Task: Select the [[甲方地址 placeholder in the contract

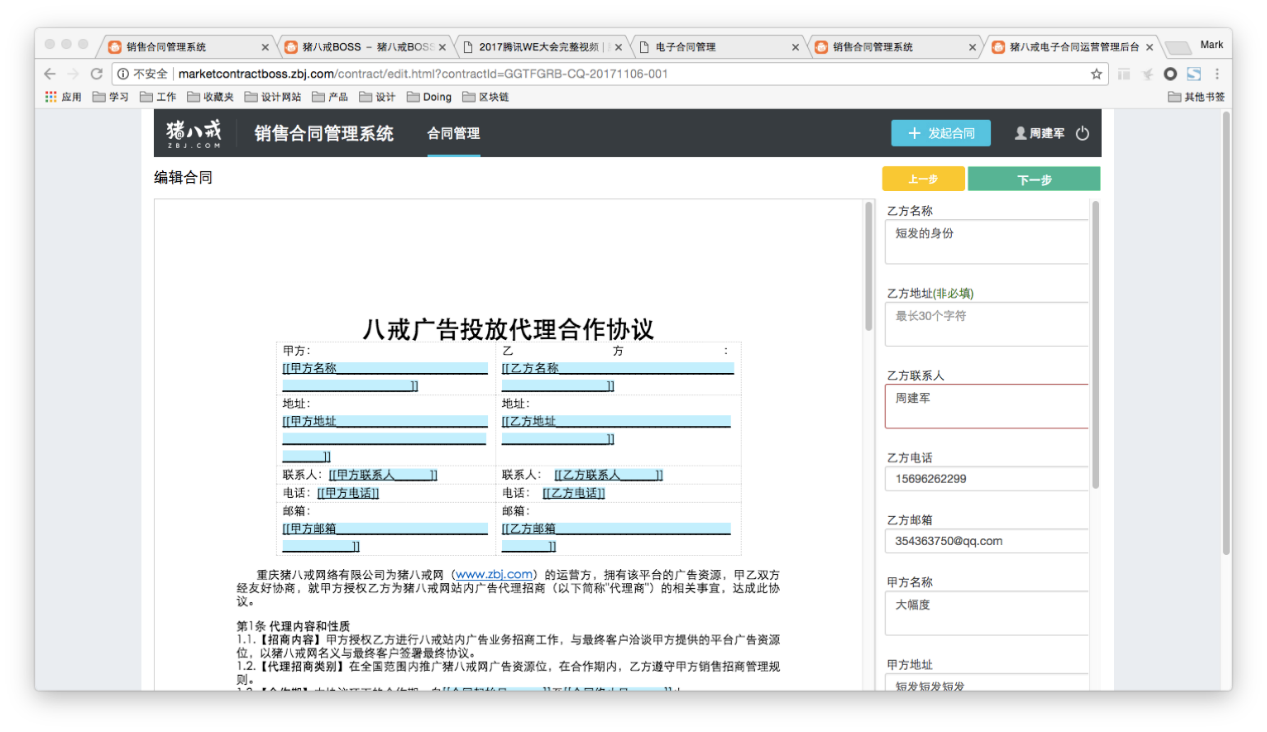Action: [385, 438]
